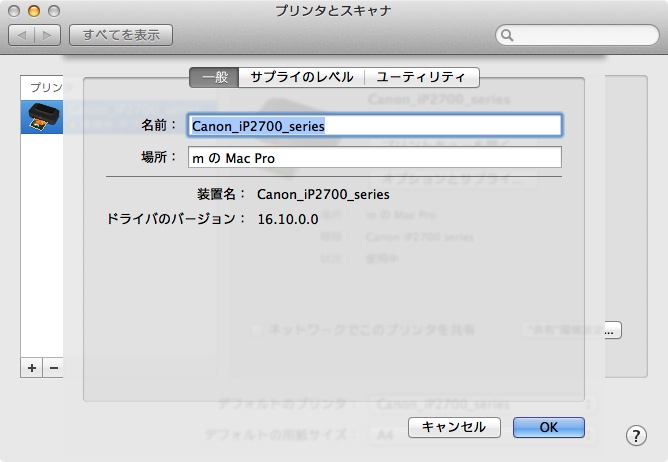Open the デフォルトのプリンタ dropdown
The height and width of the screenshot is (462, 668).
[x=479, y=404]
